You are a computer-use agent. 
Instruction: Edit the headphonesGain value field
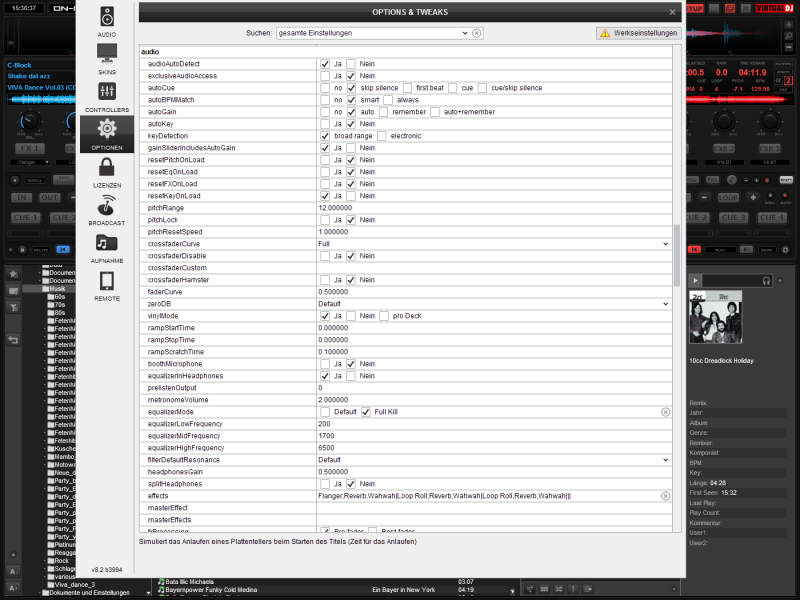494,472
